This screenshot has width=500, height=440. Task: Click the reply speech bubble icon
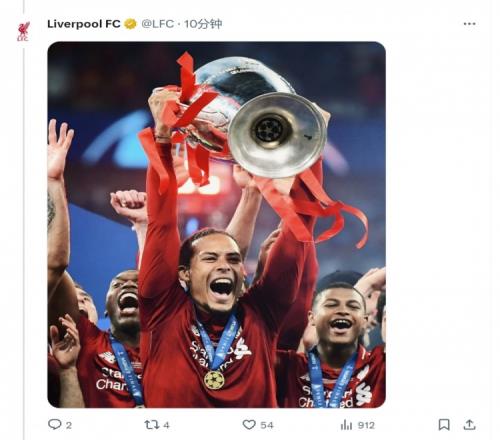[55, 424]
